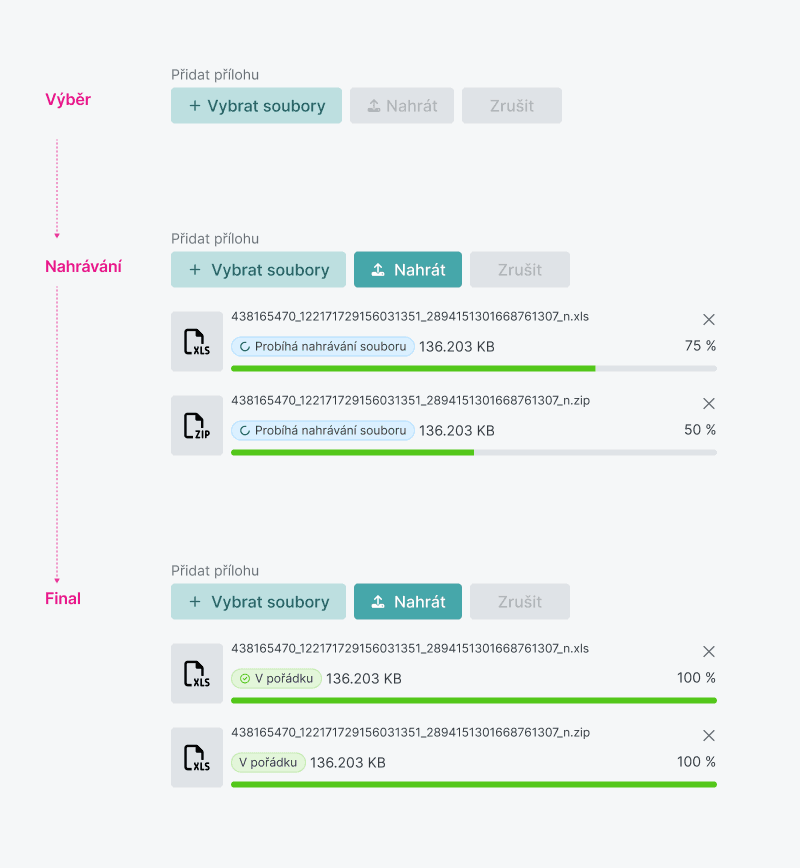800x868 pixels.
Task: Remove the completed .zip file in Final section
Action: pos(709,736)
